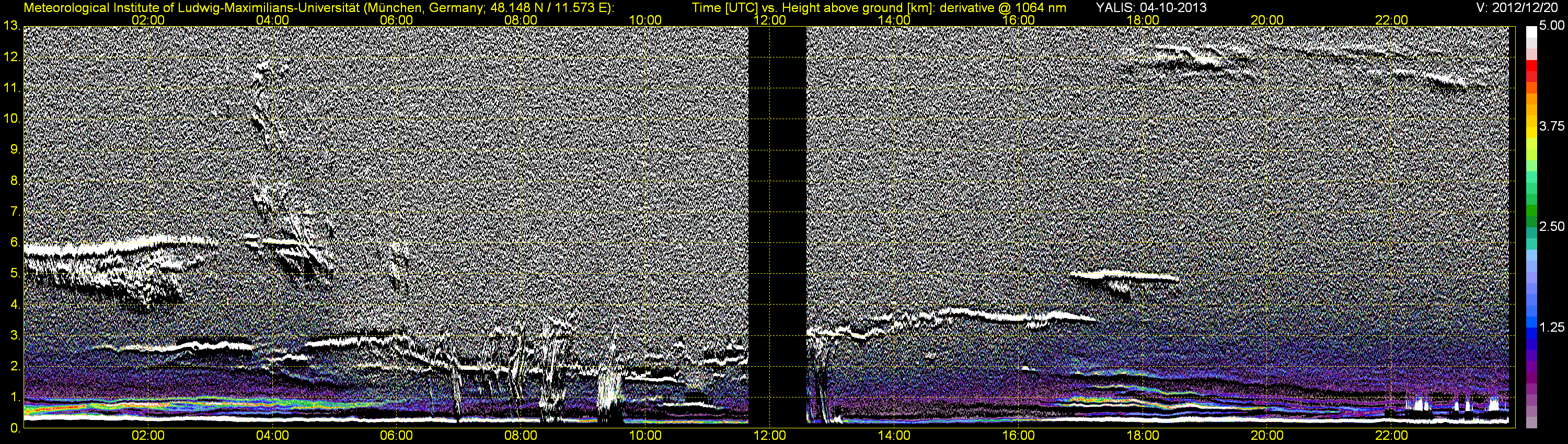
Task: Click the 1.25 color scale value
Action: point(1552,327)
